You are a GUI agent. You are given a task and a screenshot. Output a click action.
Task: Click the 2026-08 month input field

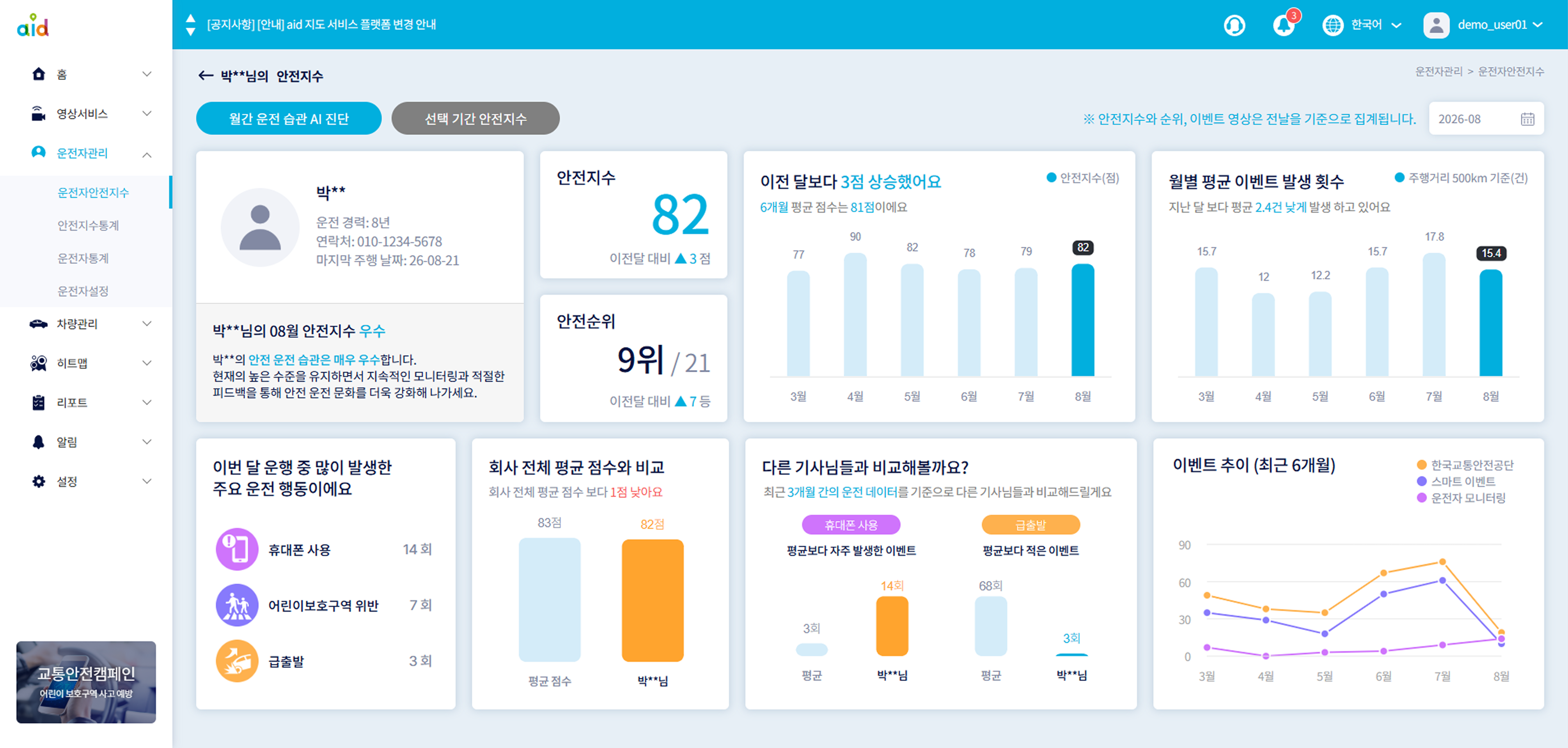click(x=1486, y=119)
